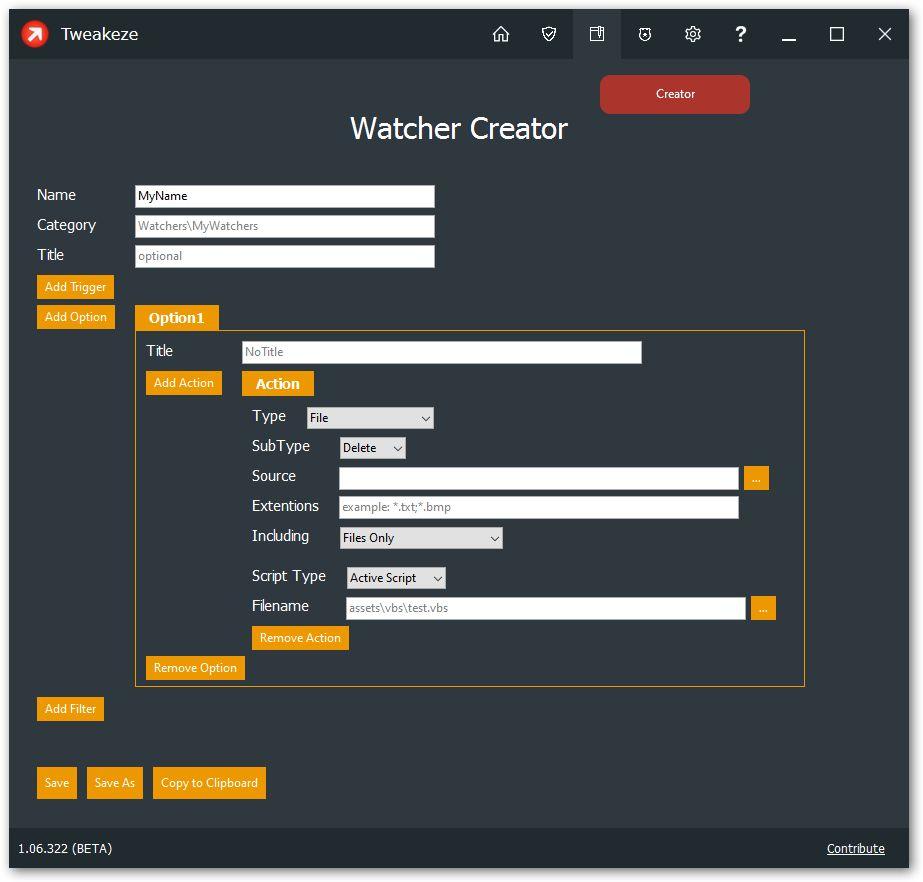Viewport: 923px width, 882px height.
Task: Focus the Name field containing MyName
Action: pos(285,196)
